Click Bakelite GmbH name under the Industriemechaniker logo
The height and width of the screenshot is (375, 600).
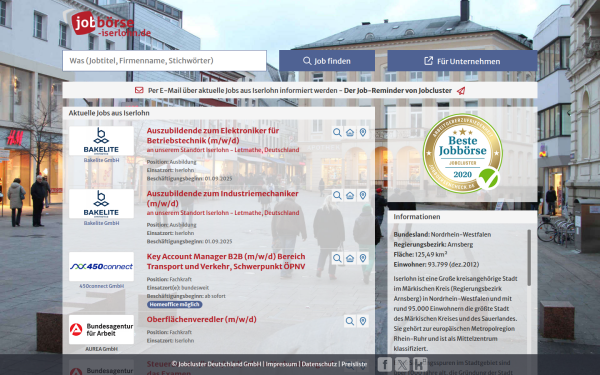click(101, 223)
